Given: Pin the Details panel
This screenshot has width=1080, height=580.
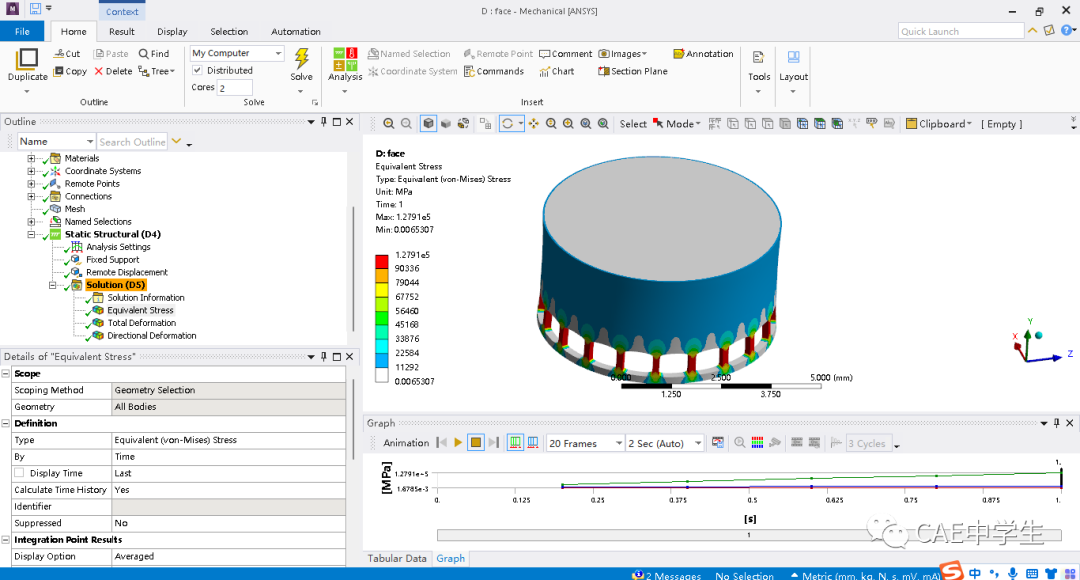Looking at the screenshot, I should (x=324, y=357).
